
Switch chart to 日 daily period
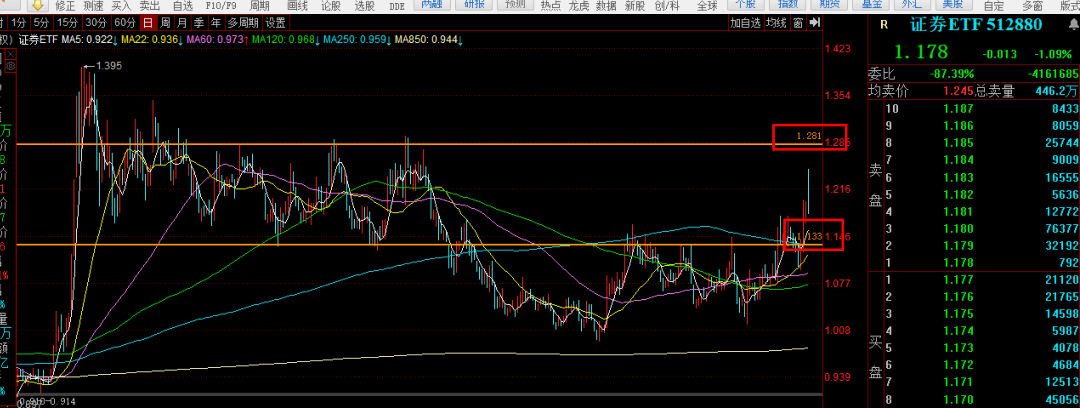point(149,22)
